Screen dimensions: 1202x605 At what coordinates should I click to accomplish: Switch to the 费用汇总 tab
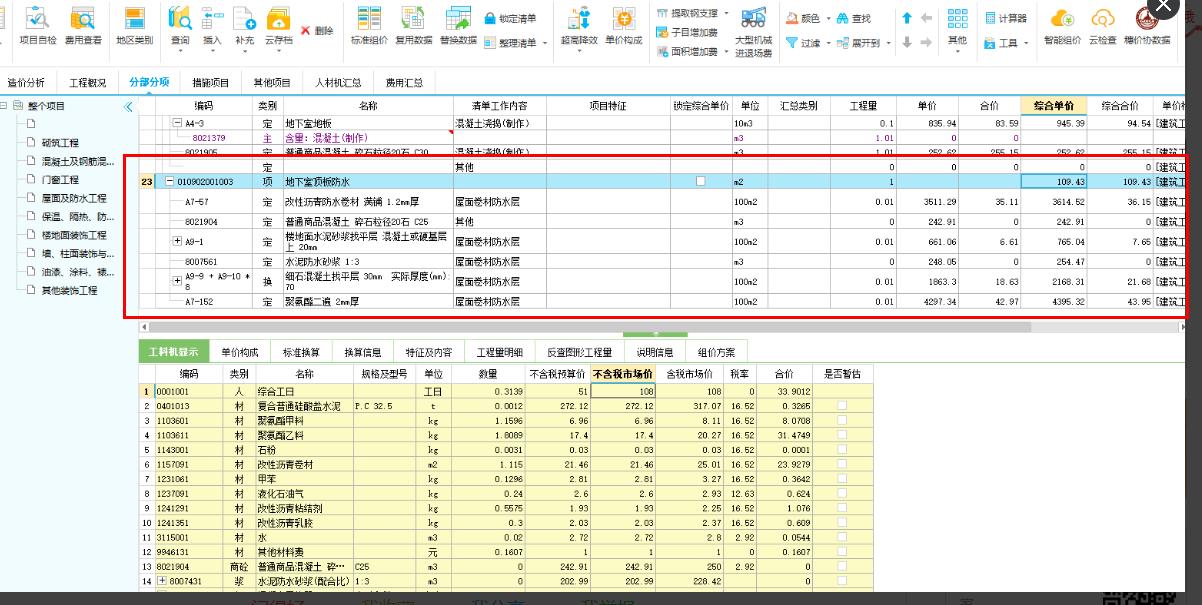[404, 82]
